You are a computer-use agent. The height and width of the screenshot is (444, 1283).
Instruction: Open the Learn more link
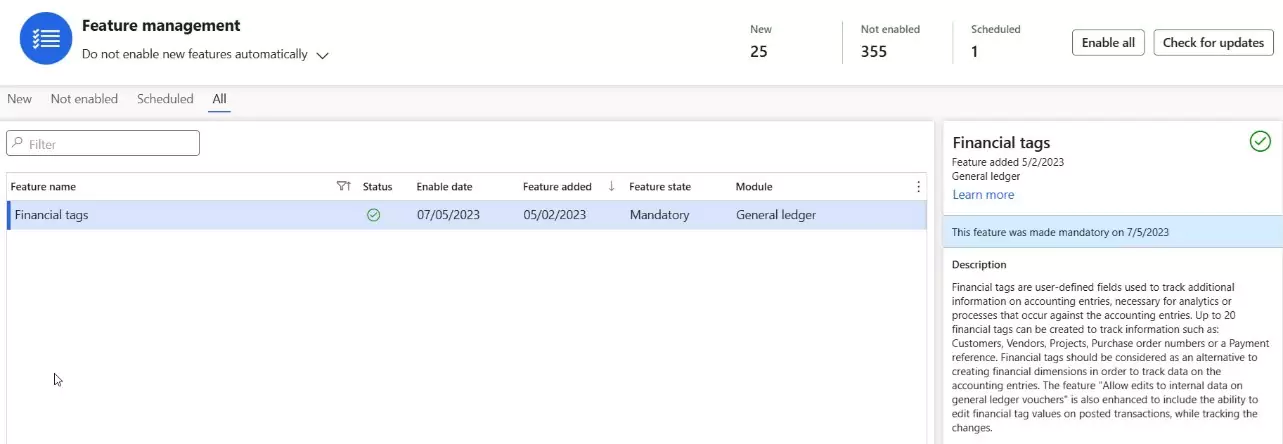(983, 195)
